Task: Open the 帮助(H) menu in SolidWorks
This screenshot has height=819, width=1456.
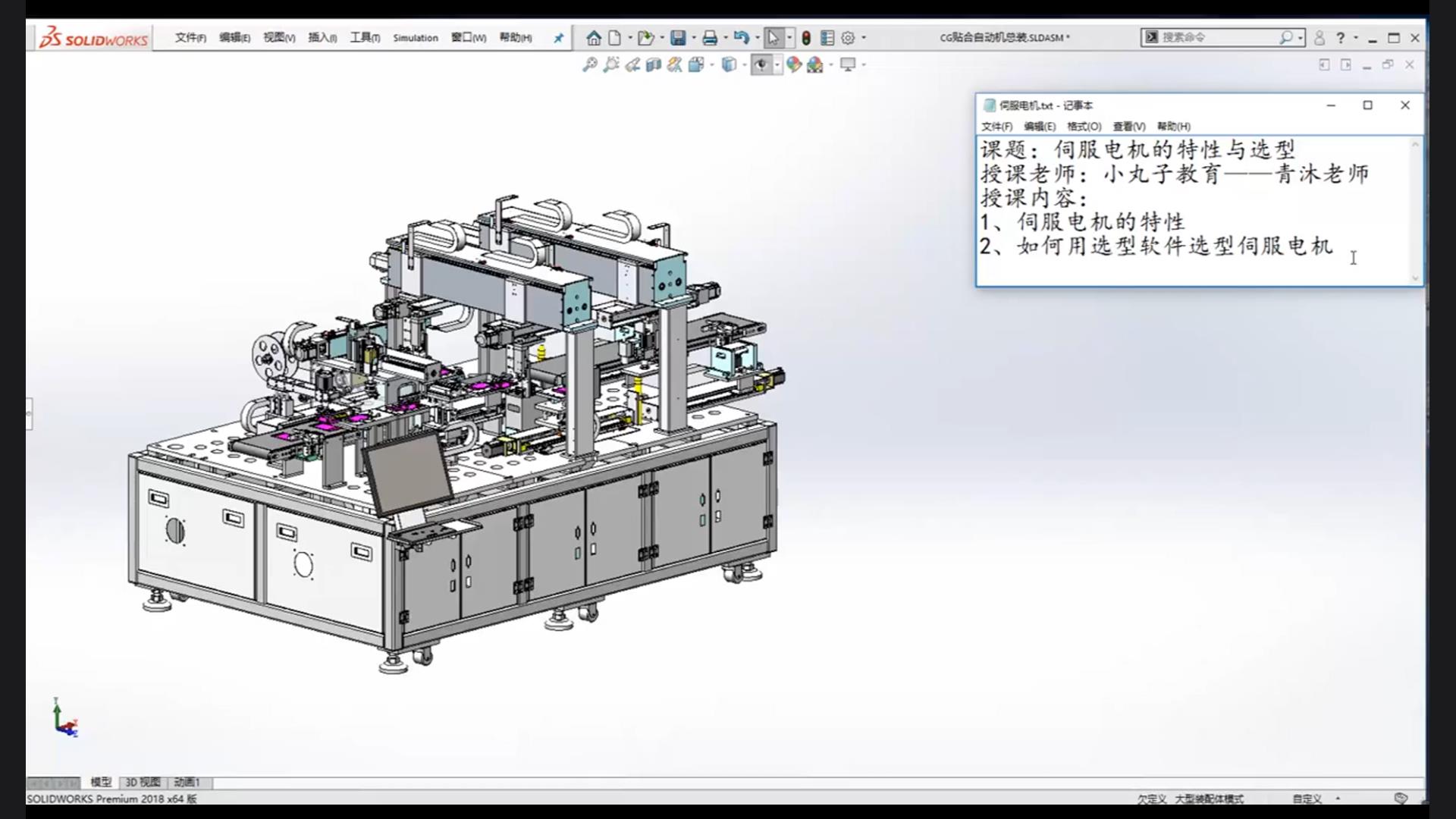Action: coord(516,38)
